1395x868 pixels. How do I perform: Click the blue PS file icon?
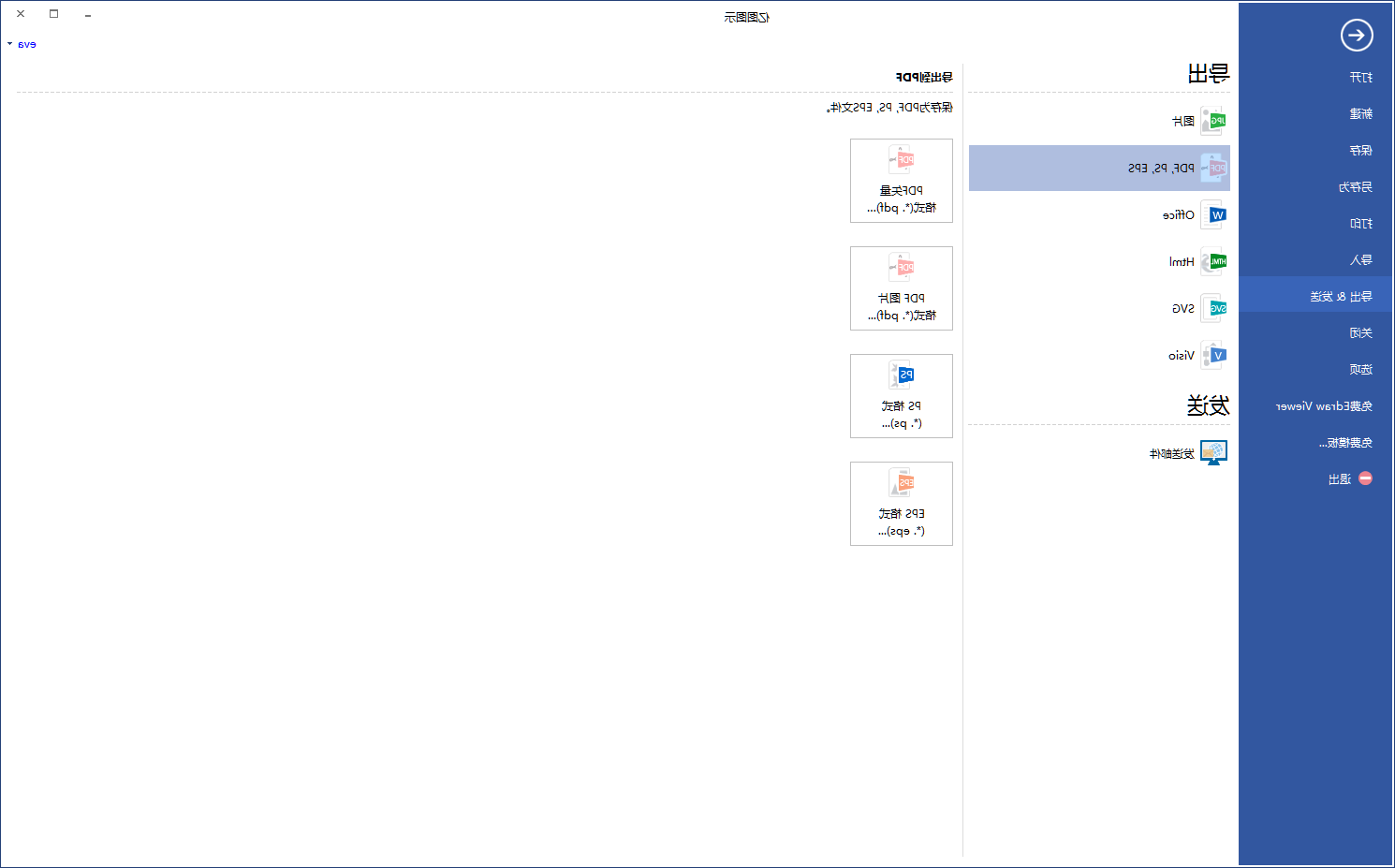(902, 375)
